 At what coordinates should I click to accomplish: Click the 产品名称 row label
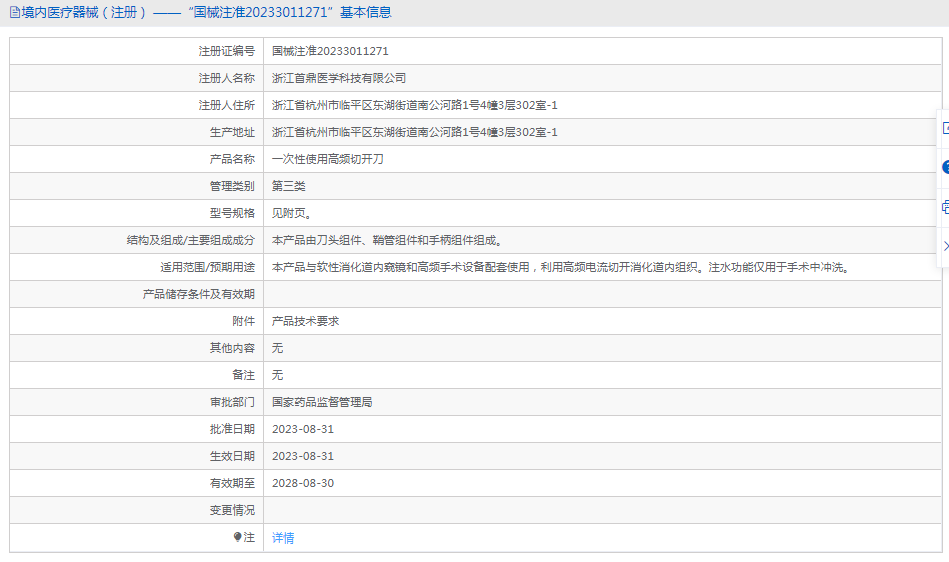point(232,159)
